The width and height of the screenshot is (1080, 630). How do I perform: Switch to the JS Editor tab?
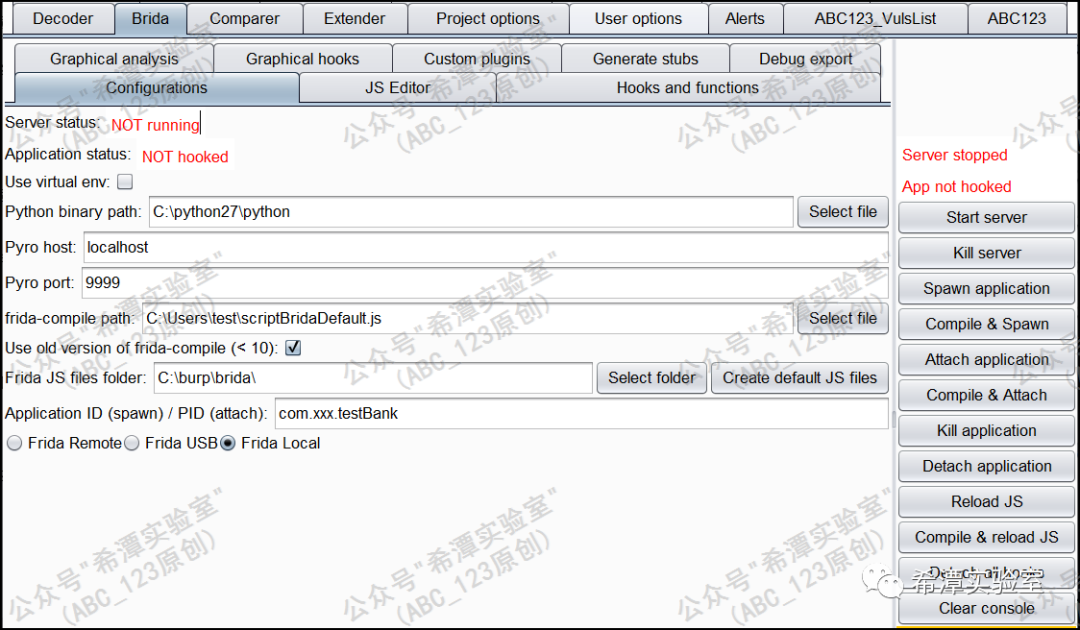397,88
